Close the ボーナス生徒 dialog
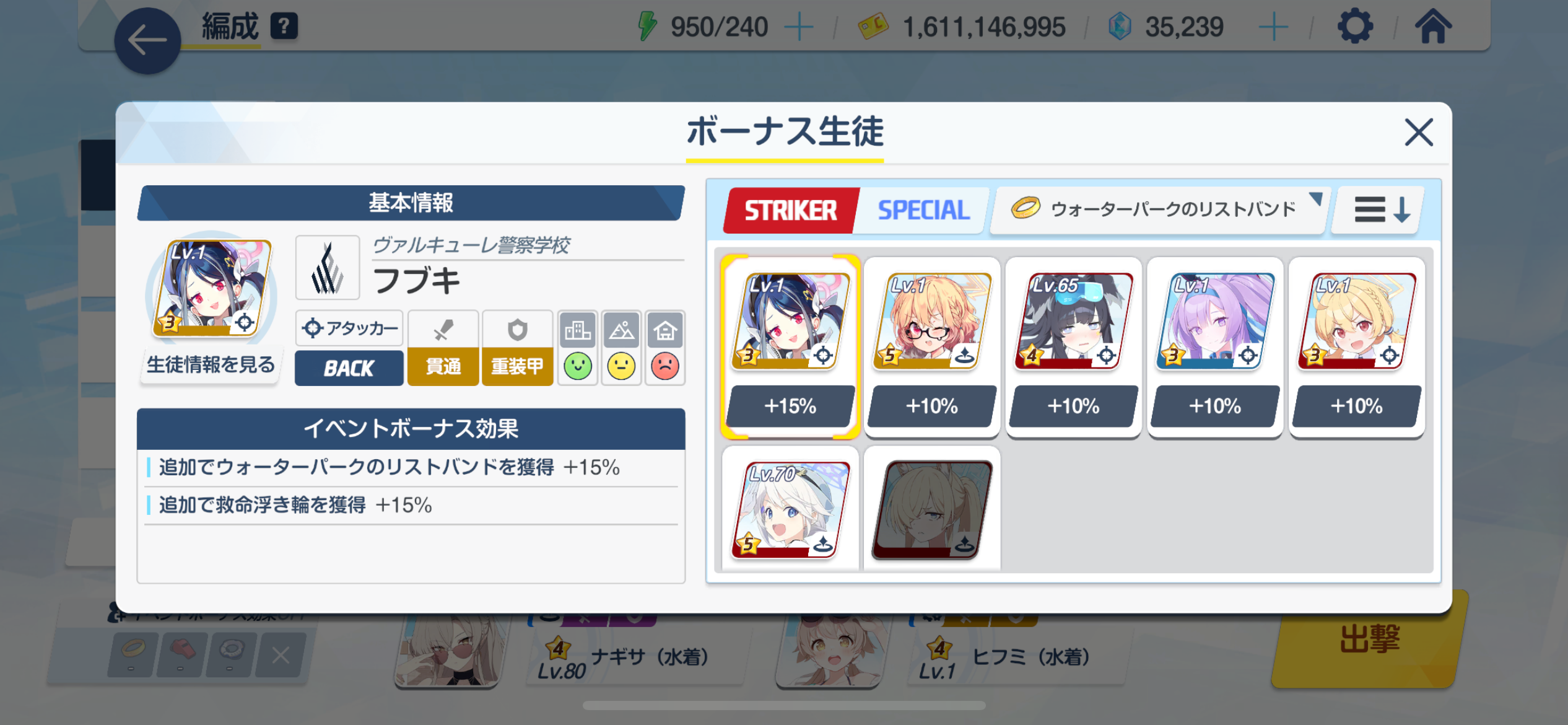Image resolution: width=1568 pixels, height=725 pixels. (x=1418, y=133)
